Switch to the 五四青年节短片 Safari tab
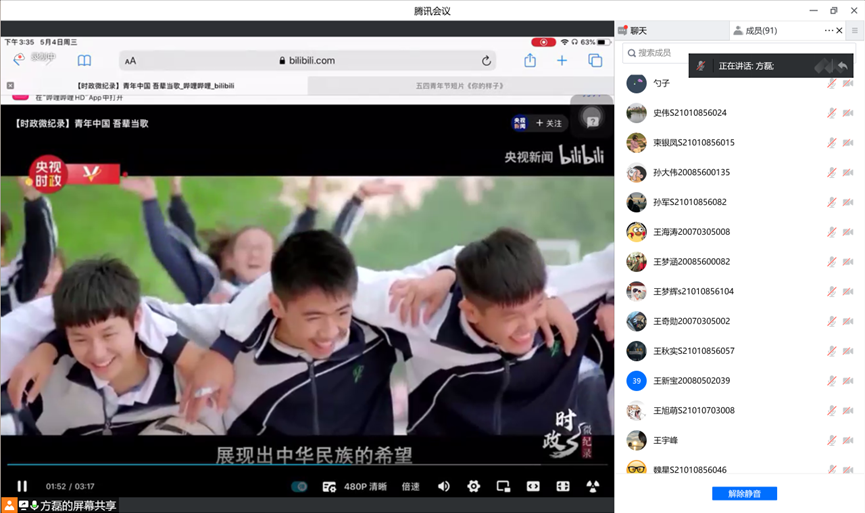Viewport: 865px width, 513px height. 460,86
